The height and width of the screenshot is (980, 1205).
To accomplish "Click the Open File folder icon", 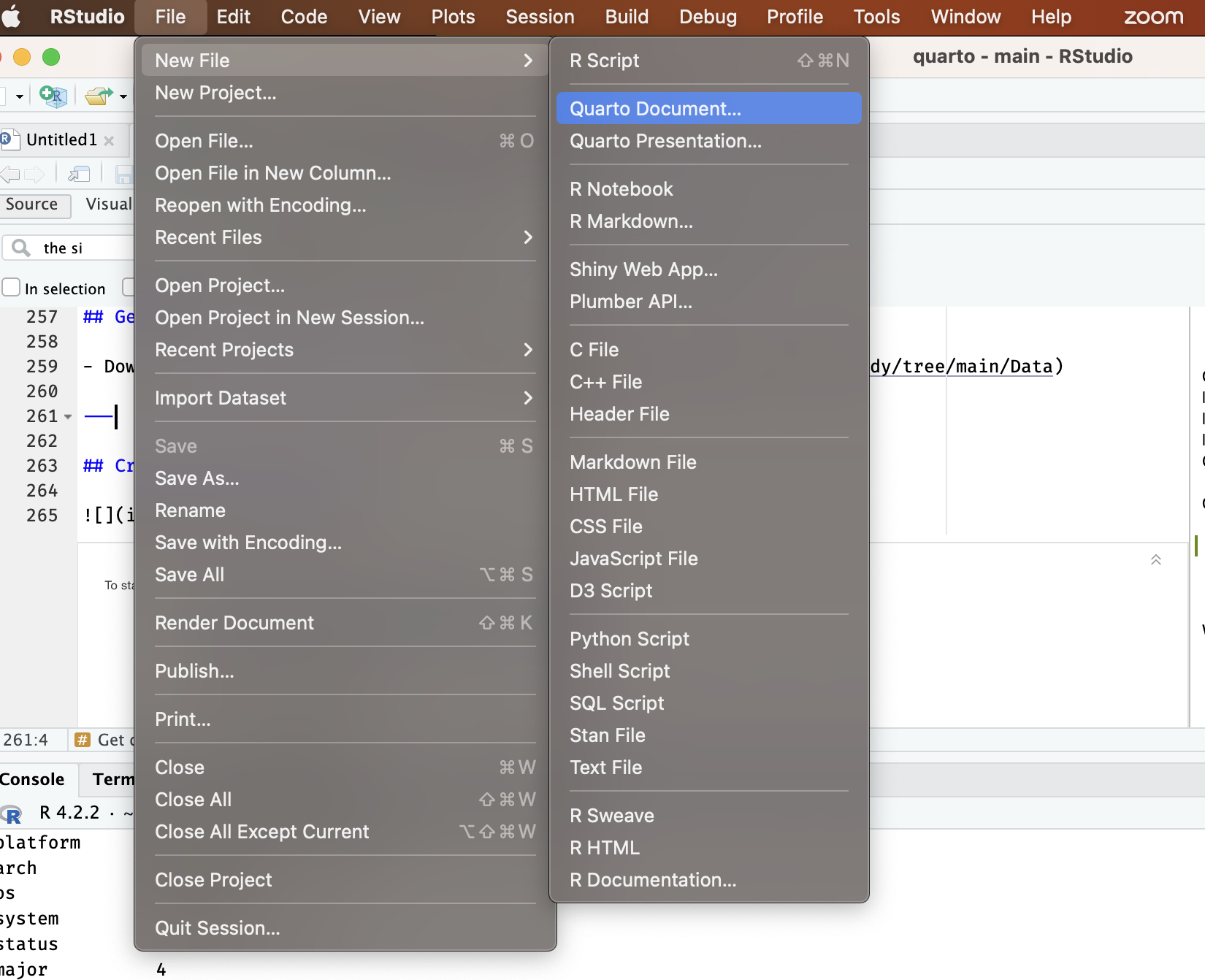I will (x=98, y=96).
